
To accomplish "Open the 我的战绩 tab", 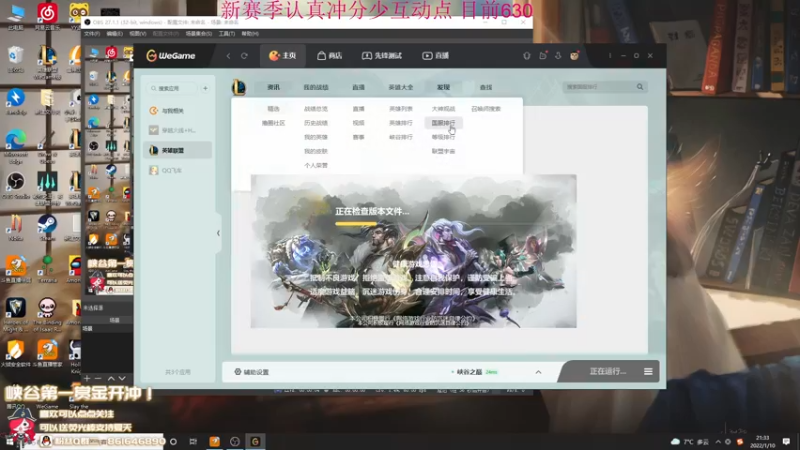I will pos(316,87).
